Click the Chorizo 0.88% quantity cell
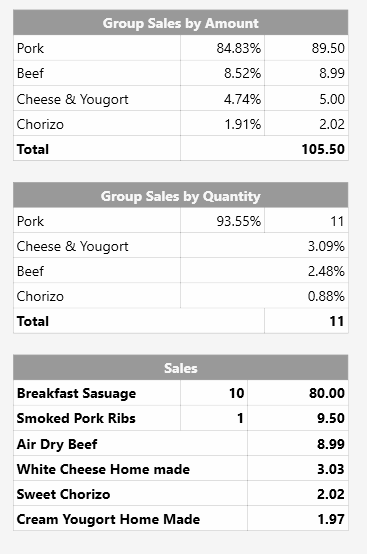The image size is (367, 554). pyautogui.click(x=264, y=296)
